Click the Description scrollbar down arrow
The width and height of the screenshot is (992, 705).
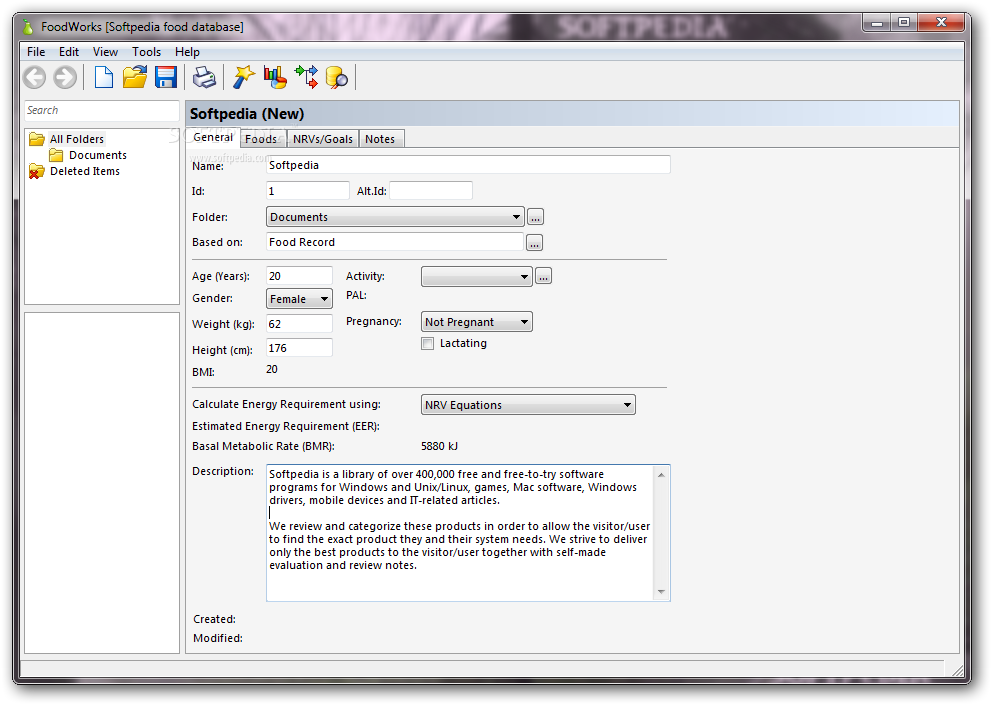[x=661, y=592]
